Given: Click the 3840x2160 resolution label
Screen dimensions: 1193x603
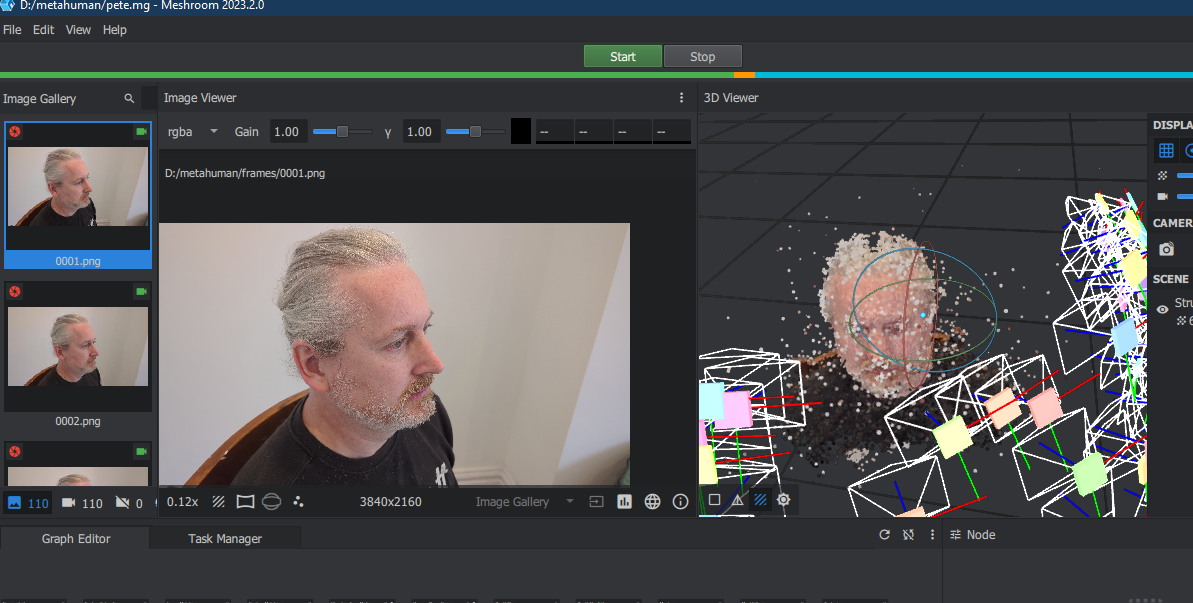Looking at the screenshot, I should (390, 502).
